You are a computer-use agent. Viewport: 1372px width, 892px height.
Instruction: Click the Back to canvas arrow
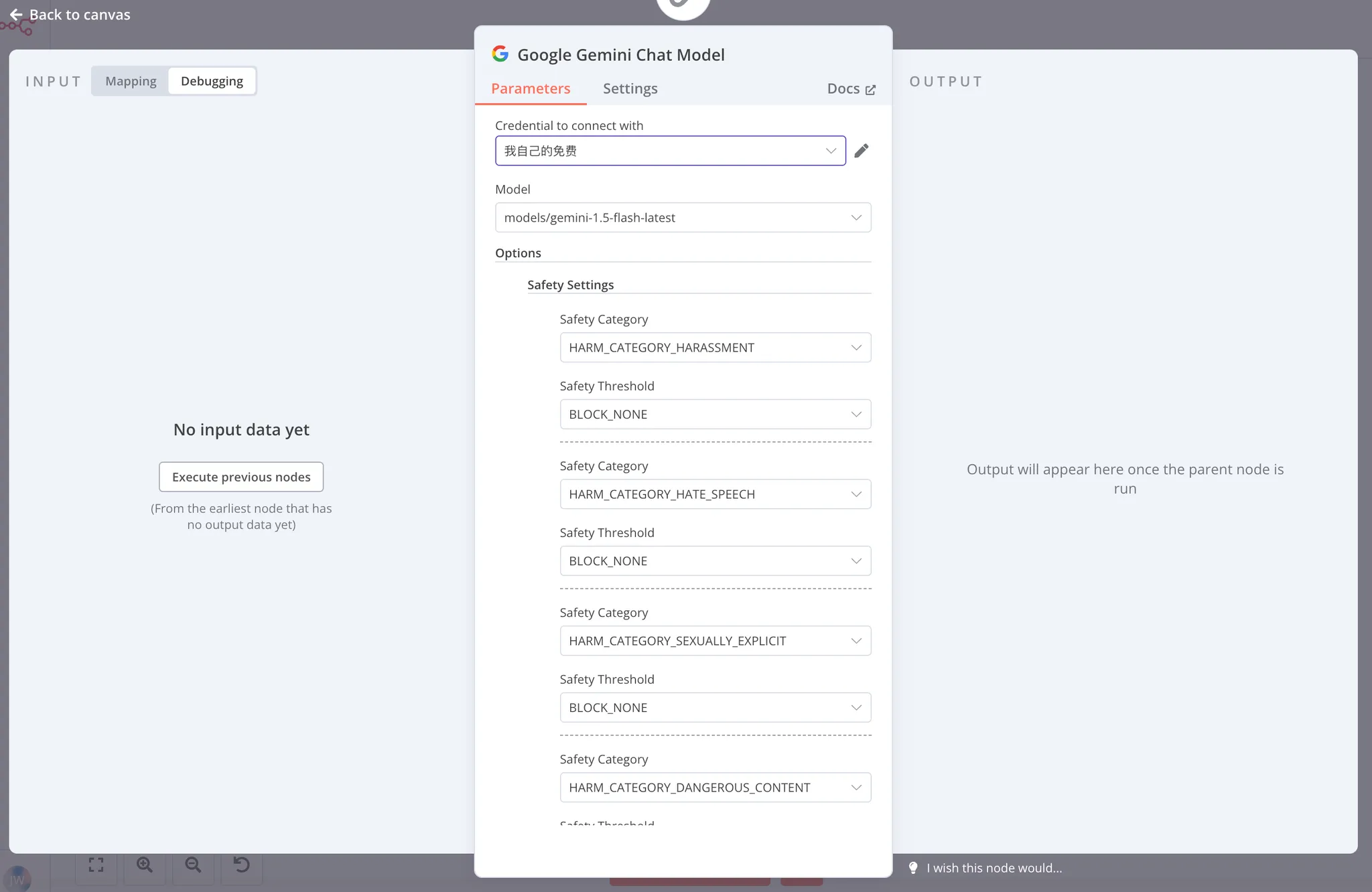point(16,15)
